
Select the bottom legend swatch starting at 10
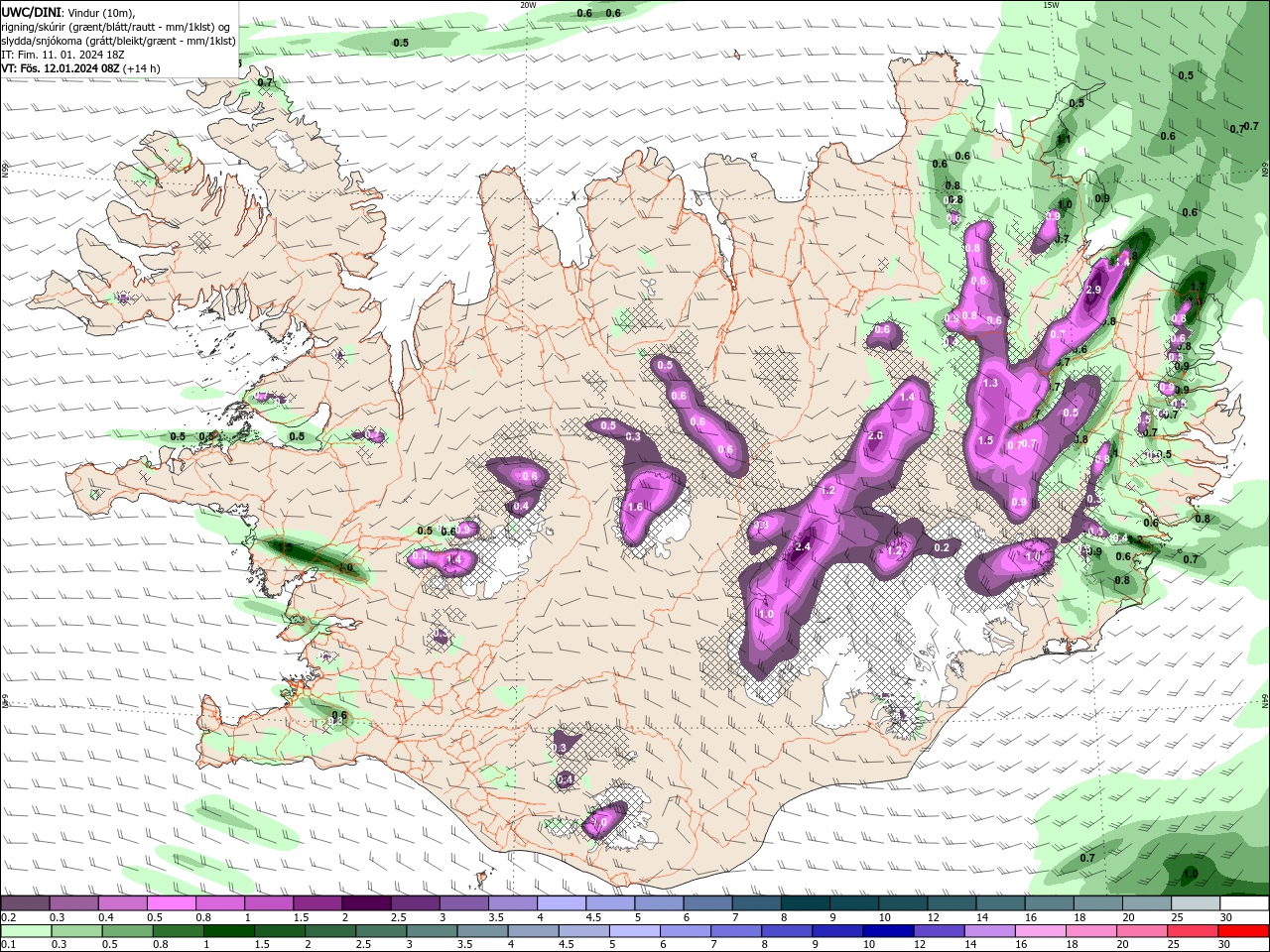890,931
